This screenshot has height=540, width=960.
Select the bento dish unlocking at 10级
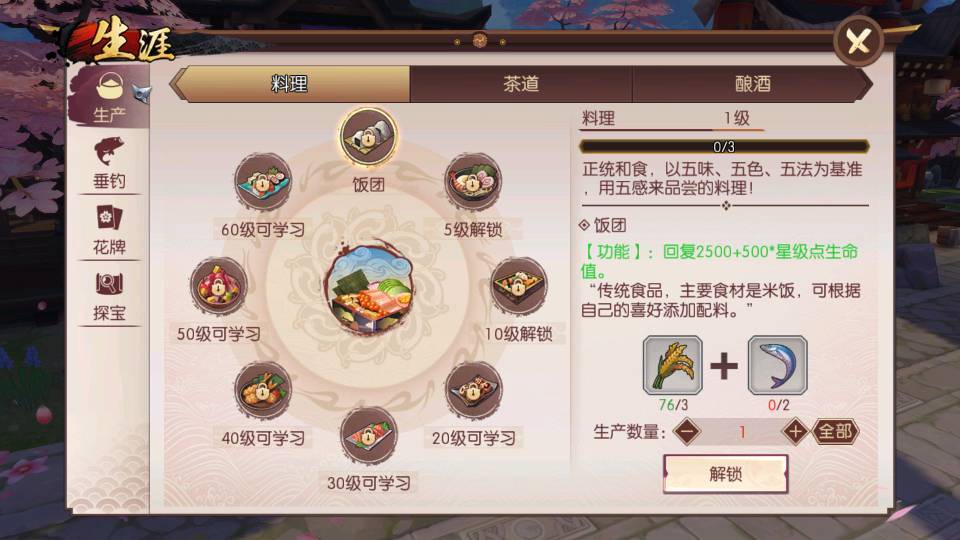(x=518, y=286)
